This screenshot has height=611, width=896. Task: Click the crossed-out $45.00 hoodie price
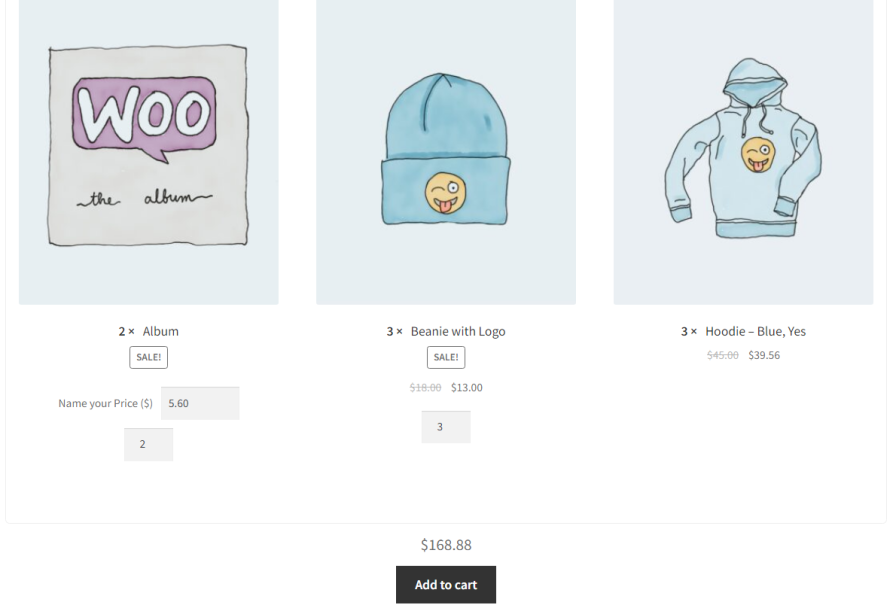click(722, 356)
